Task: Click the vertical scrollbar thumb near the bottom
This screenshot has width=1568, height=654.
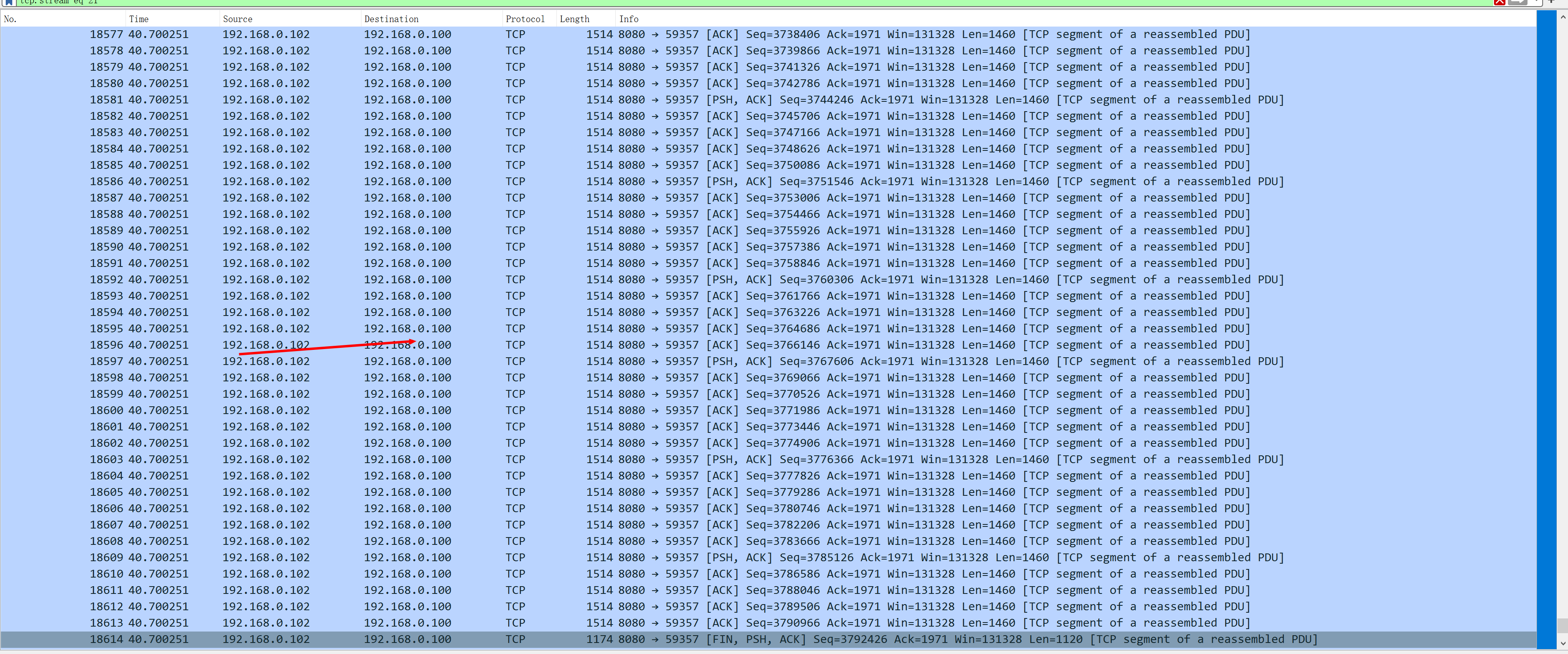Action: point(1563,625)
